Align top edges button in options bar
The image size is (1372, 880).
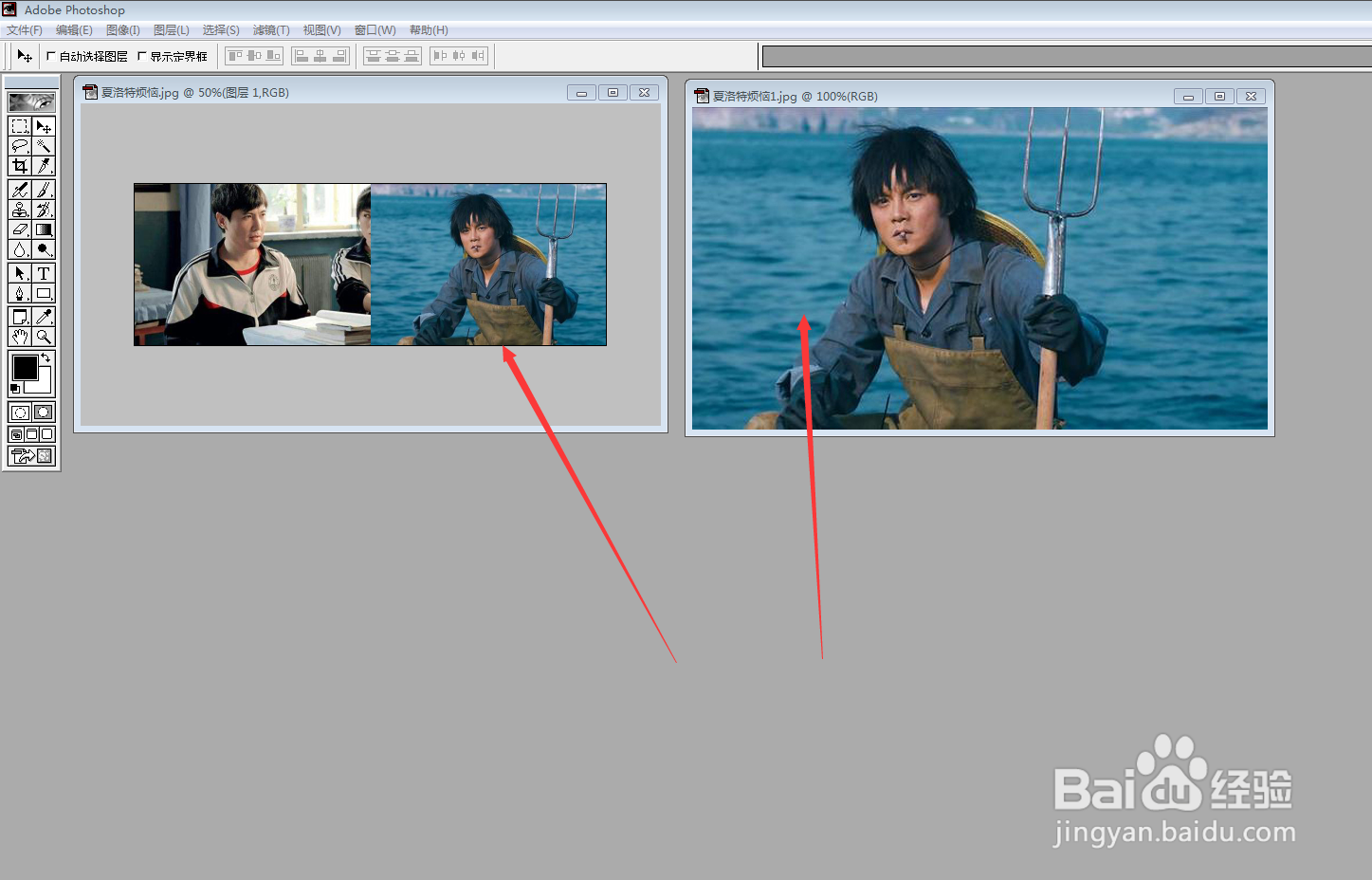(235, 56)
